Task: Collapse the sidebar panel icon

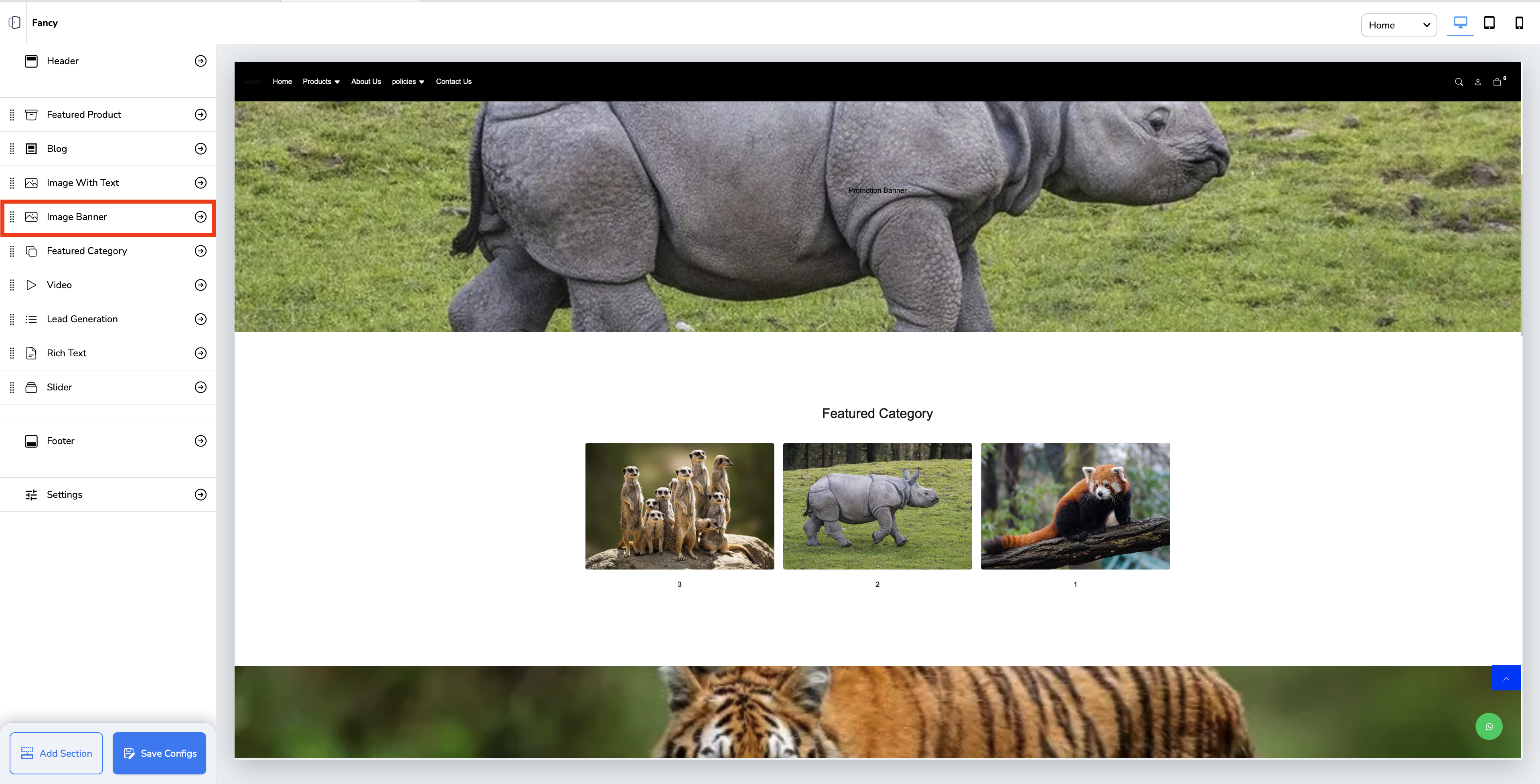Action: [14, 23]
